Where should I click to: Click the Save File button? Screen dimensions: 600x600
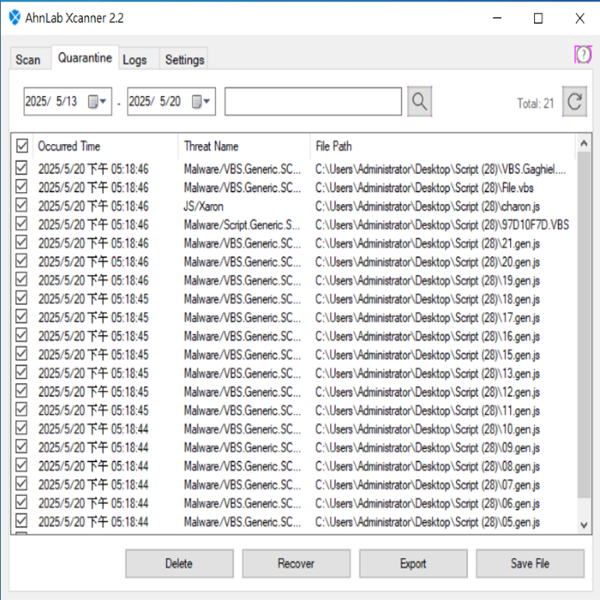tap(530, 563)
